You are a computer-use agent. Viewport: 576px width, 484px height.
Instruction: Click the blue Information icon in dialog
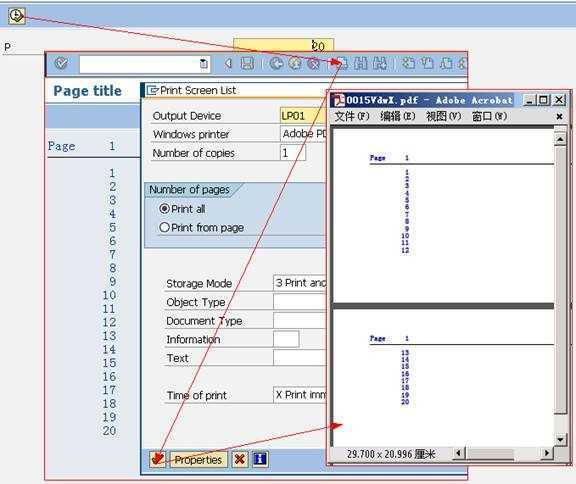(260, 459)
